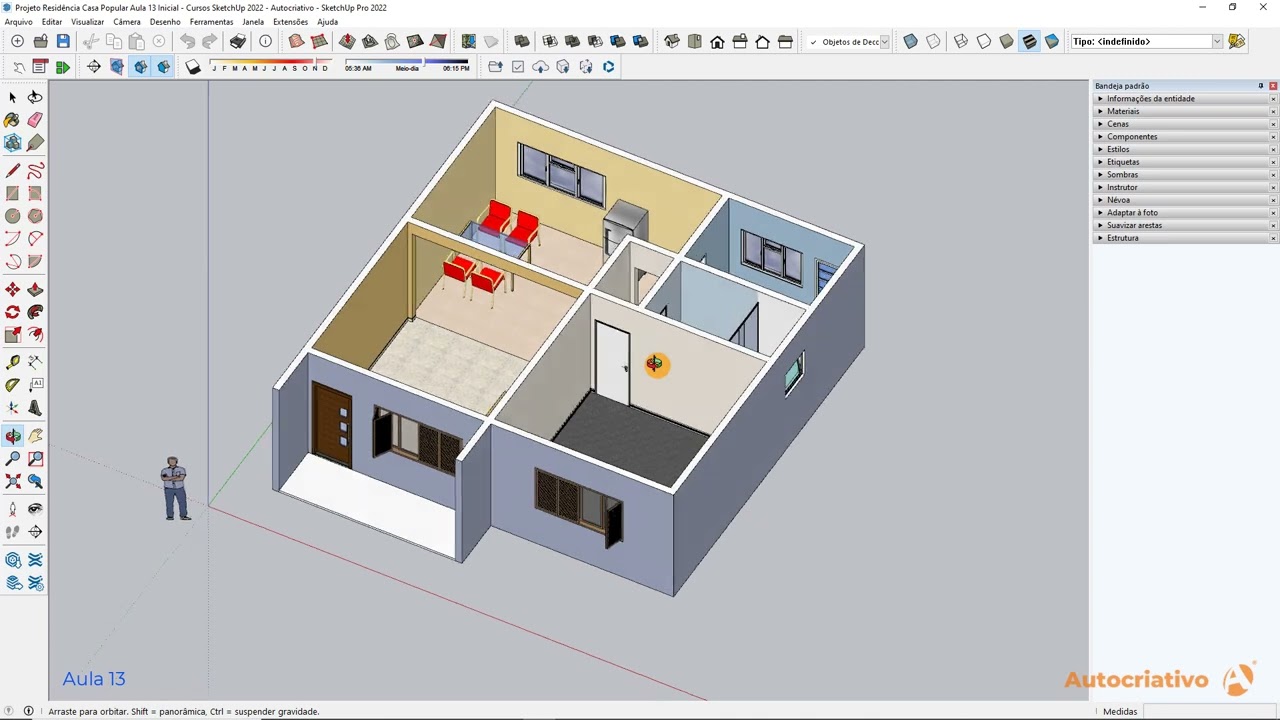Select the arrow Select tool
Image resolution: width=1280 pixels, height=720 pixels.
pos(12,97)
